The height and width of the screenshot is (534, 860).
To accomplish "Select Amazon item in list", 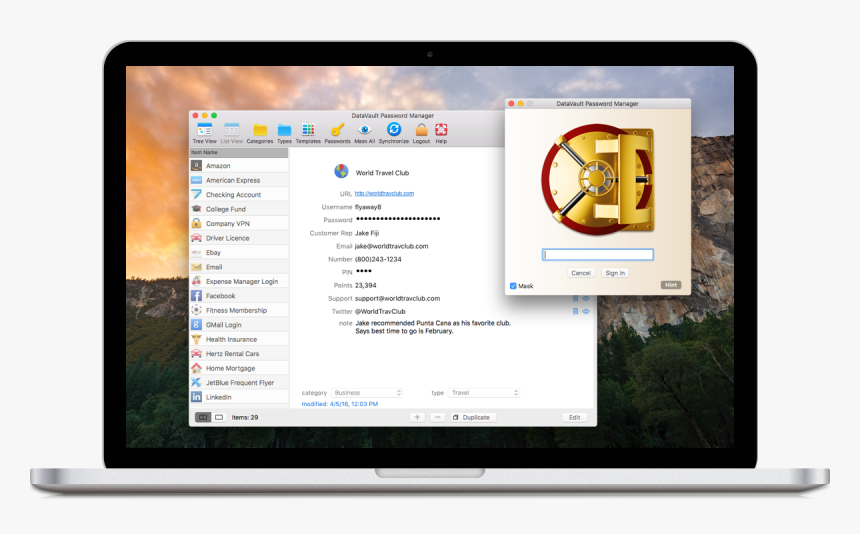I will [x=239, y=166].
